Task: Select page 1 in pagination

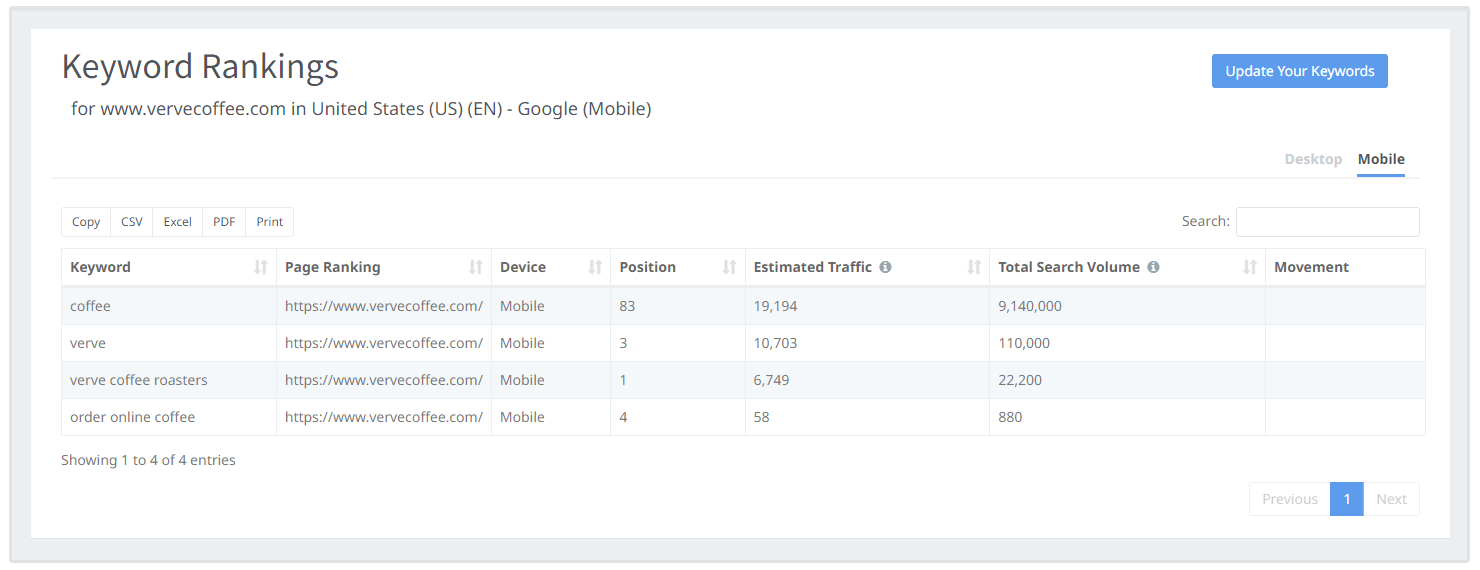Action: 1347,499
